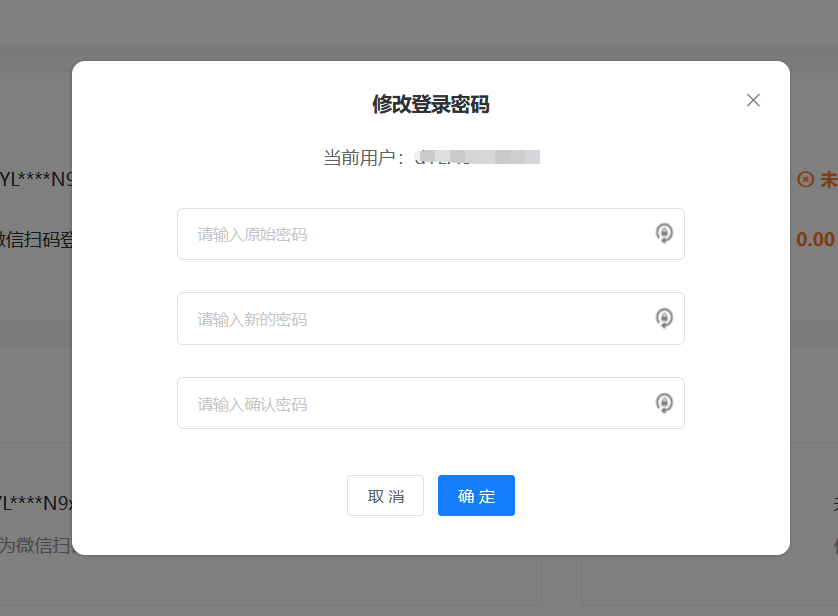
Task: Confirm with the blue 确定 button
Action: 476,496
